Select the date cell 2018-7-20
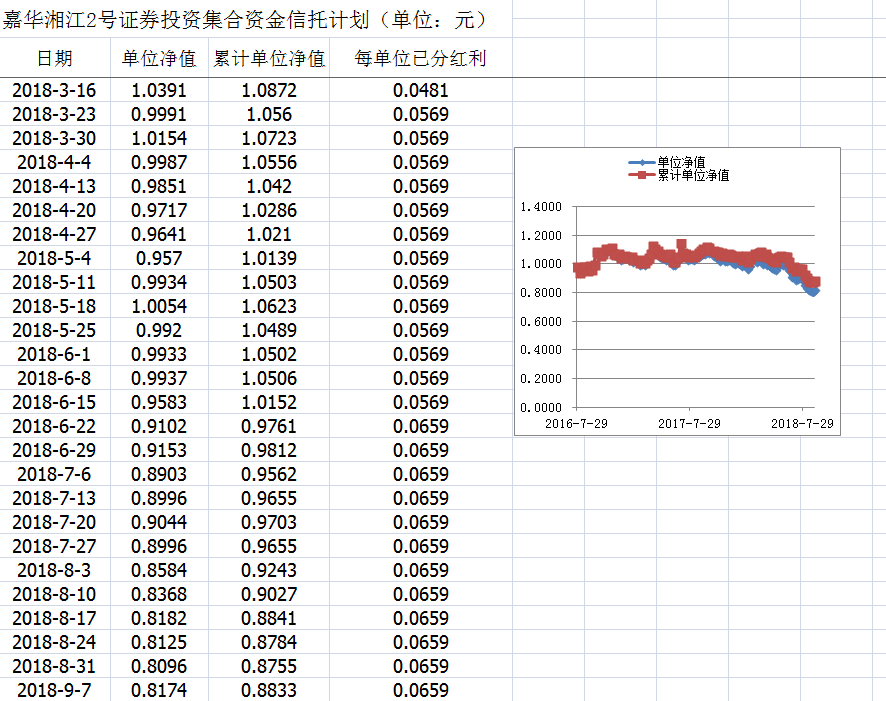The width and height of the screenshot is (886, 701). pyautogui.click(x=55, y=523)
